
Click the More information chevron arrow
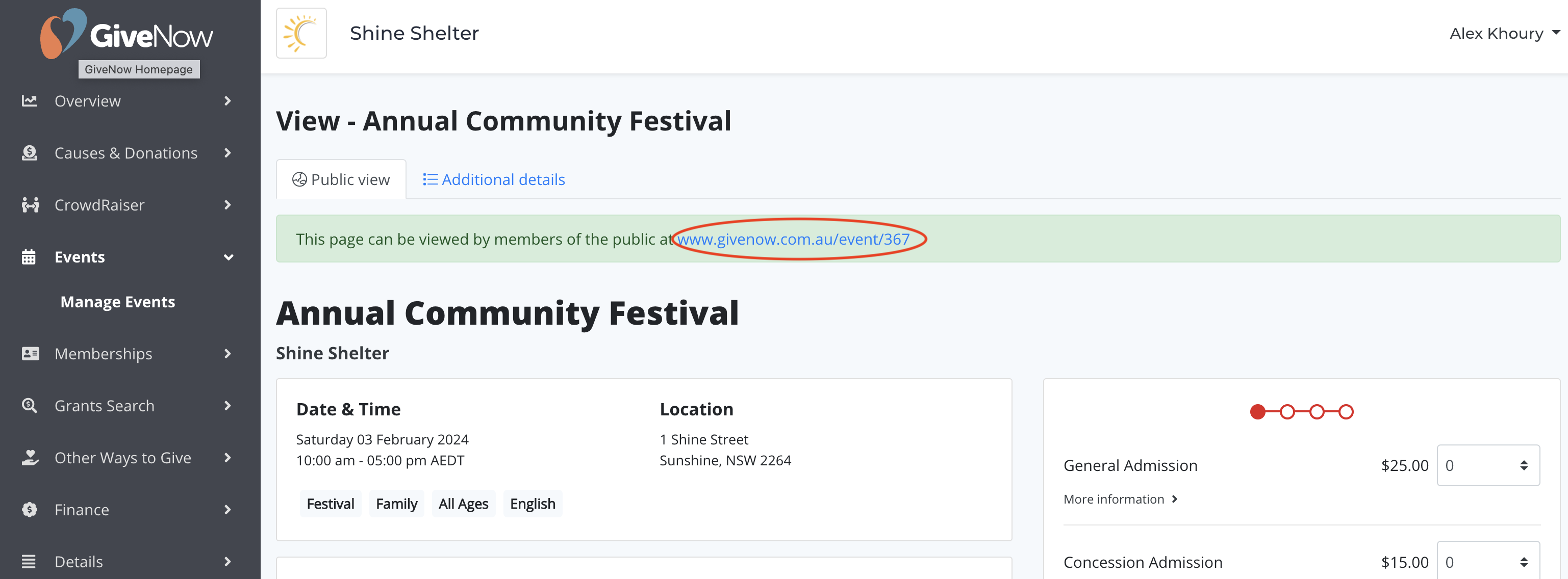point(1175,498)
